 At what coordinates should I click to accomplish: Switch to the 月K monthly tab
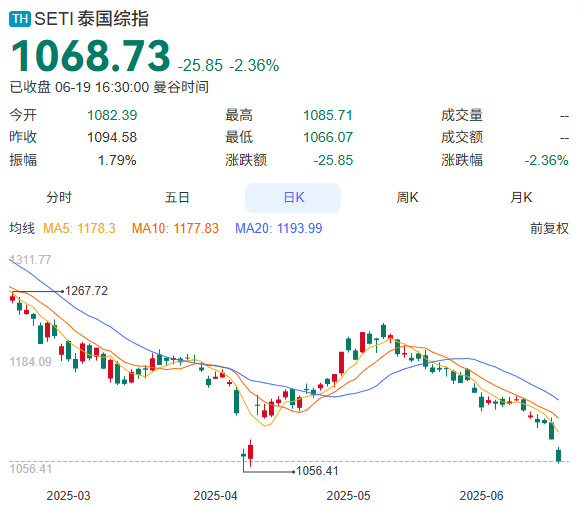pyautogui.click(x=521, y=197)
